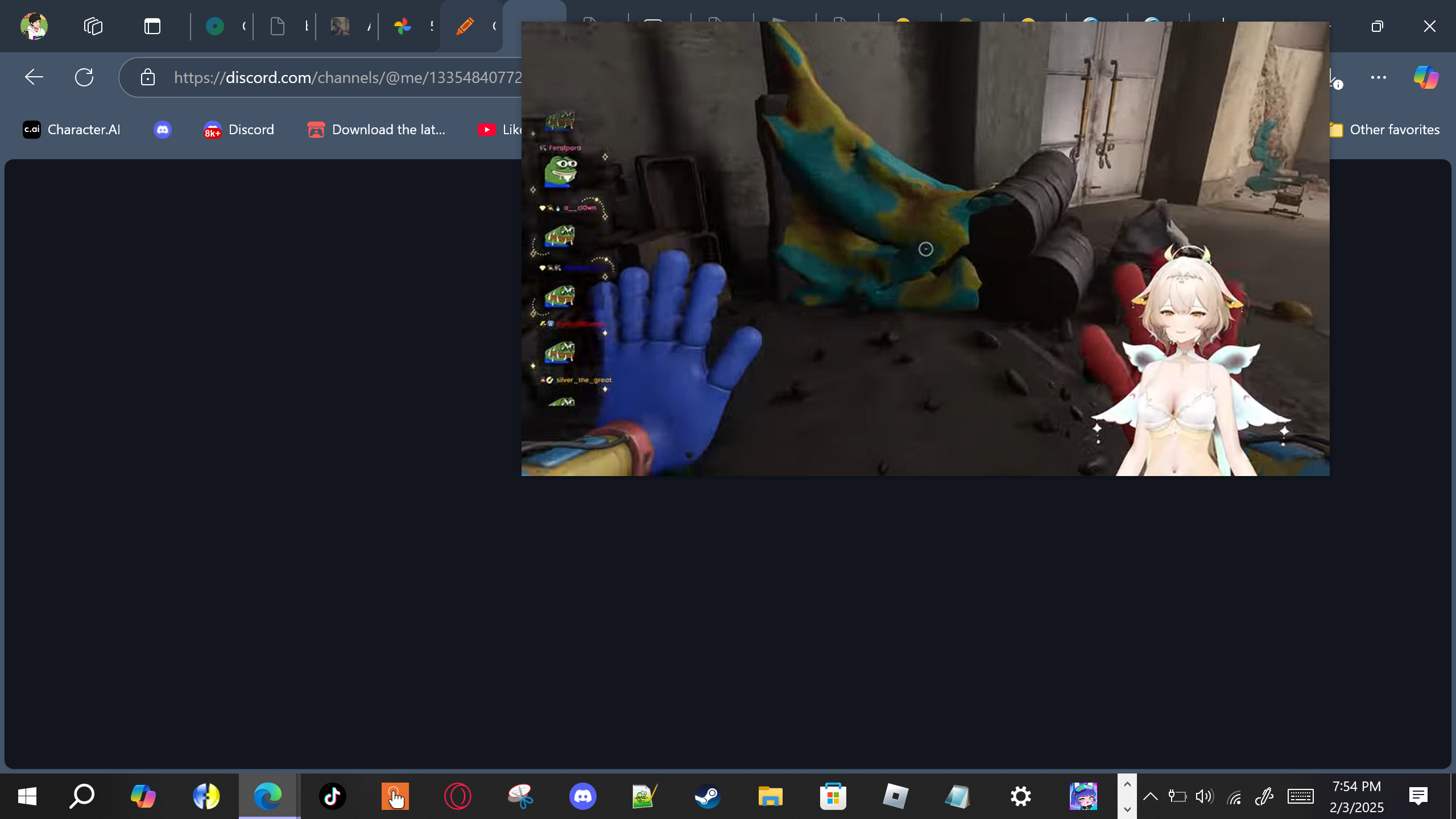Screen dimensions: 1456x819
Task: Select Microsoft Edge in the taskbar
Action: pyautogui.click(x=268, y=796)
